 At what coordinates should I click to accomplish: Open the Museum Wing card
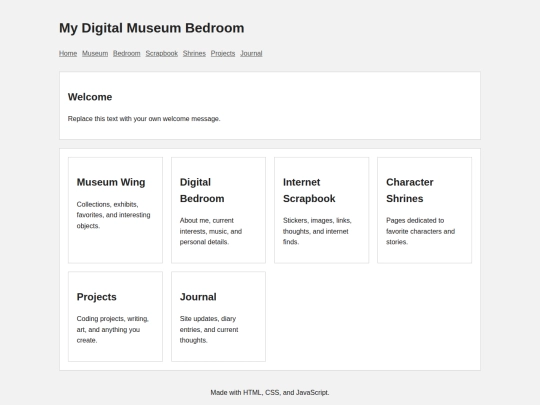(115, 210)
